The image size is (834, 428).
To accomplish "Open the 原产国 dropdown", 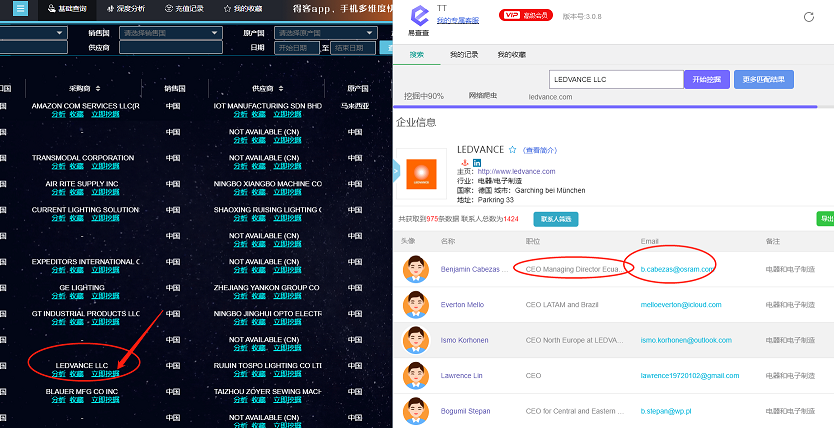I will click(326, 33).
